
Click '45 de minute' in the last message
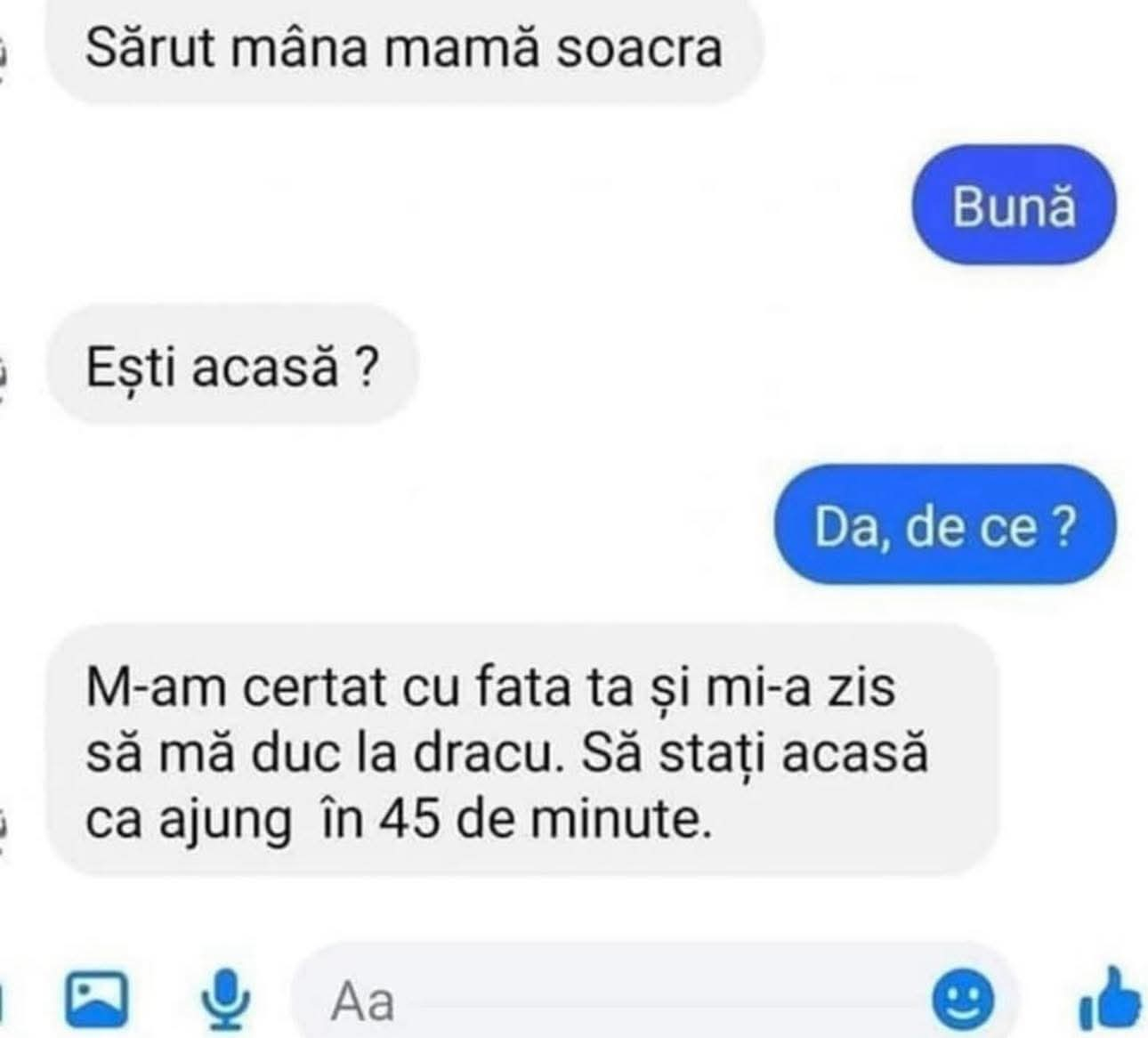(546, 819)
